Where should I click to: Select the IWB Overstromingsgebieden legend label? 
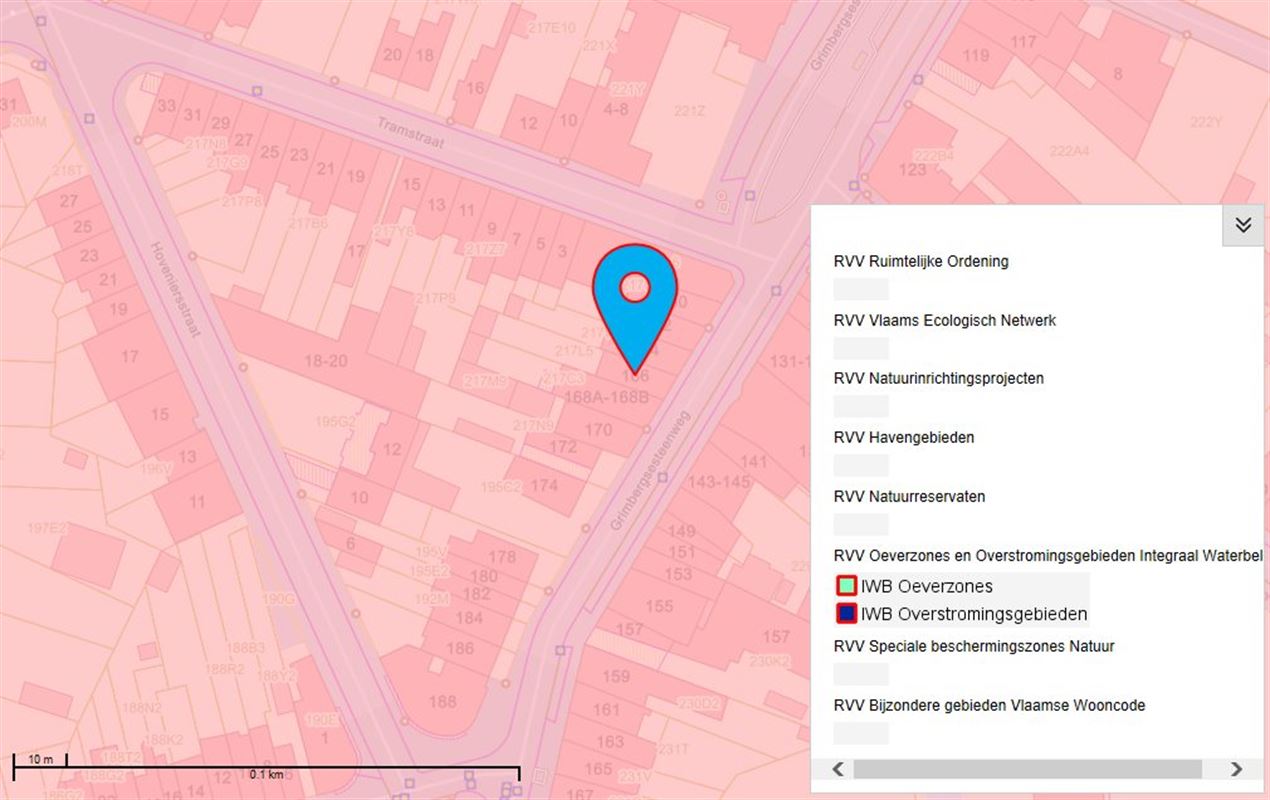point(973,614)
